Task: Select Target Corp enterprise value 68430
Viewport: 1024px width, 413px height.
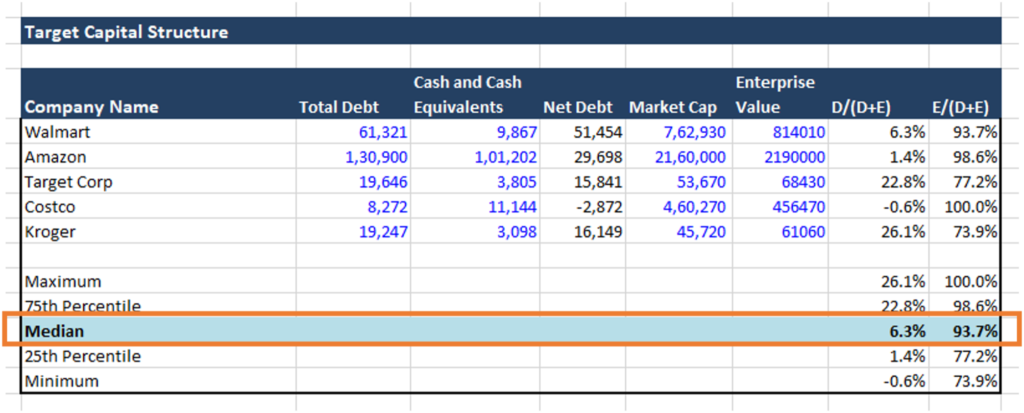Action: [x=805, y=182]
